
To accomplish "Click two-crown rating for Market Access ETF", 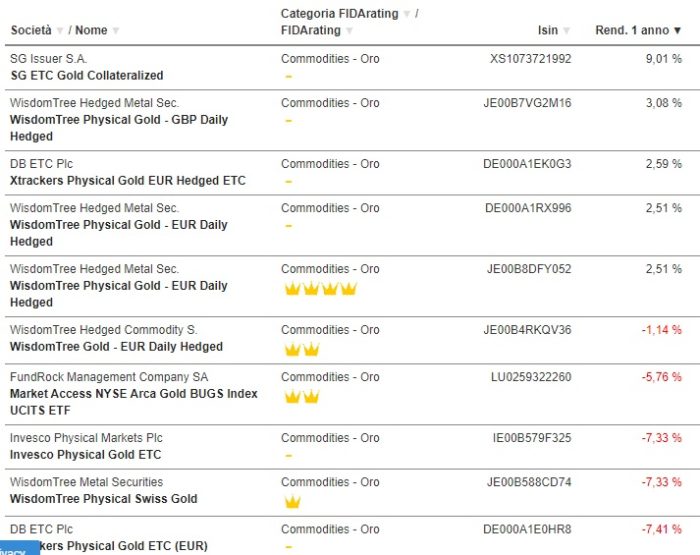I will (302, 397).
